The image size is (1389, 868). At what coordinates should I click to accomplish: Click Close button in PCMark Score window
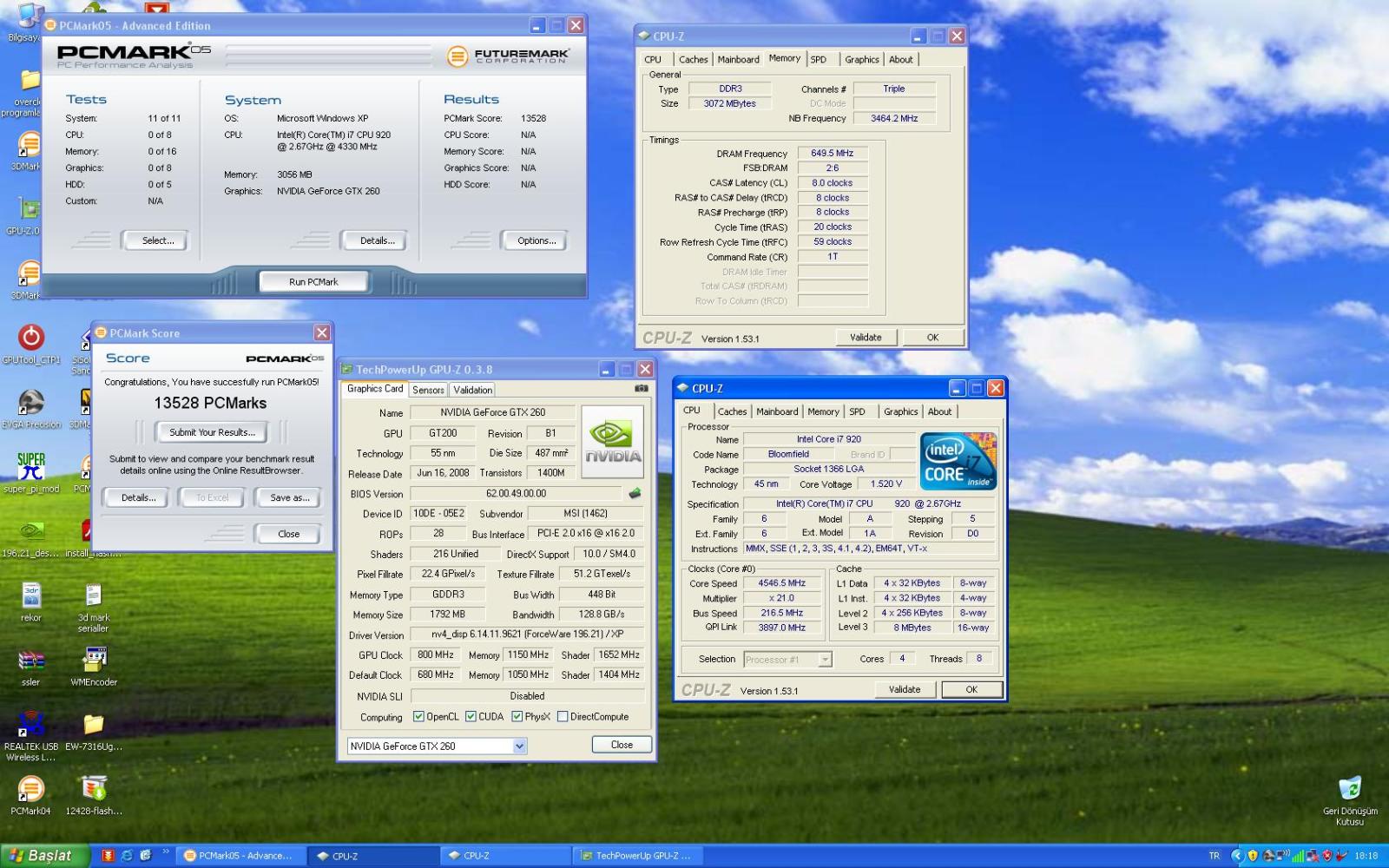click(289, 535)
